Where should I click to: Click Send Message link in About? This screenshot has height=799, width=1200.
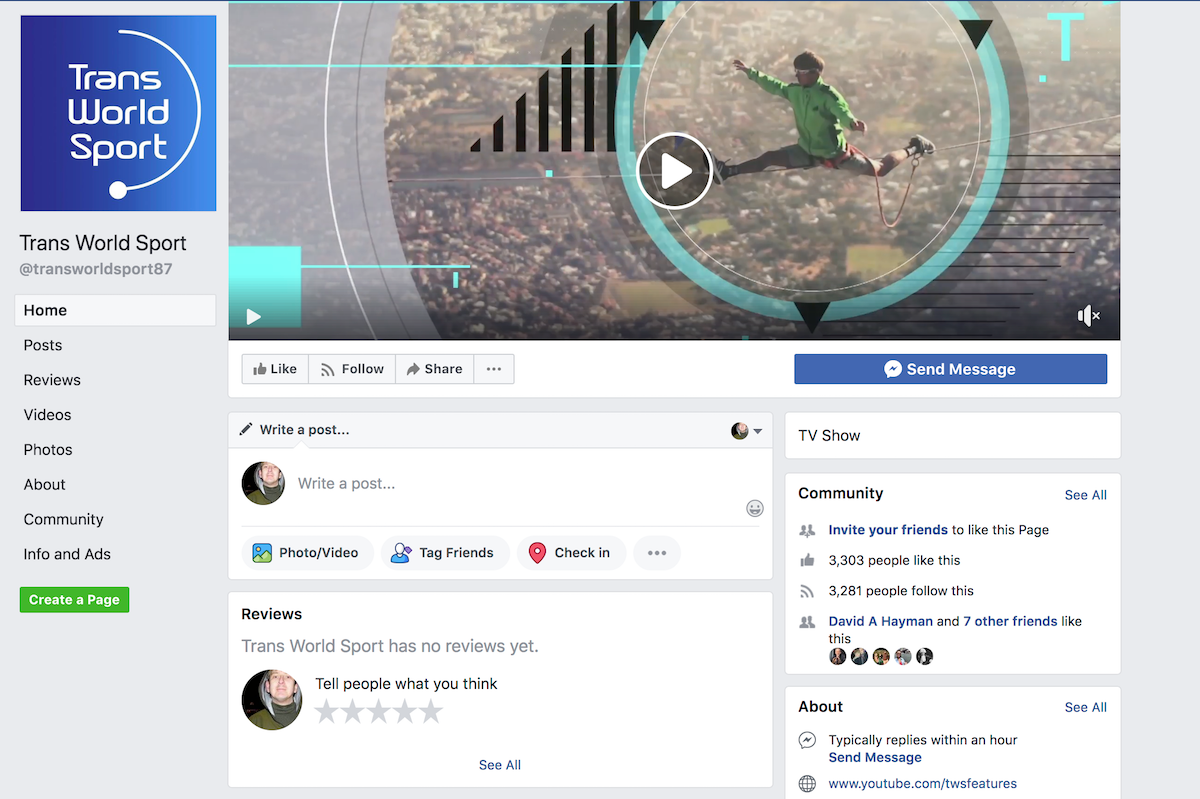point(875,758)
